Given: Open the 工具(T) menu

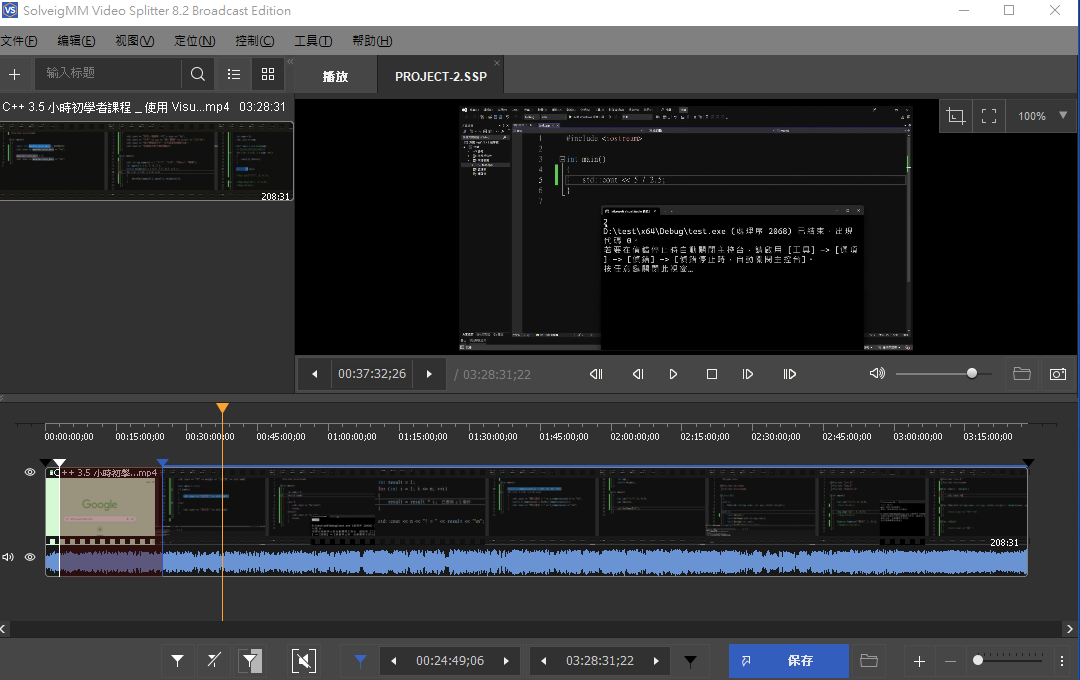Looking at the screenshot, I should pos(312,41).
